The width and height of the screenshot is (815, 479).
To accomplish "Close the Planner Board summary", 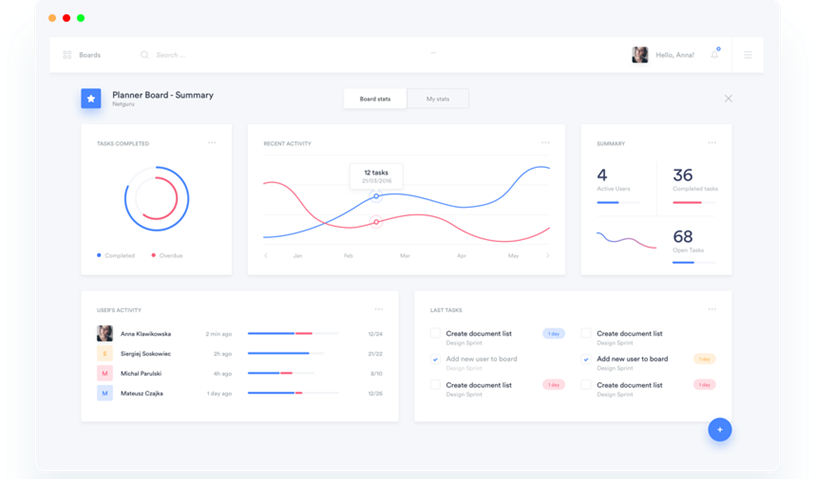I will (728, 99).
